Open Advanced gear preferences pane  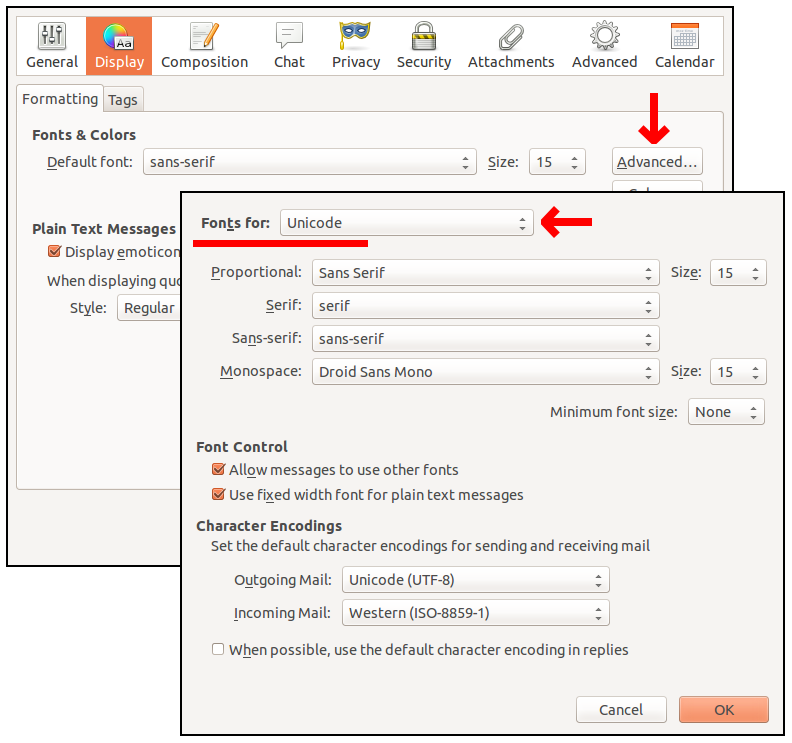tap(604, 46)
